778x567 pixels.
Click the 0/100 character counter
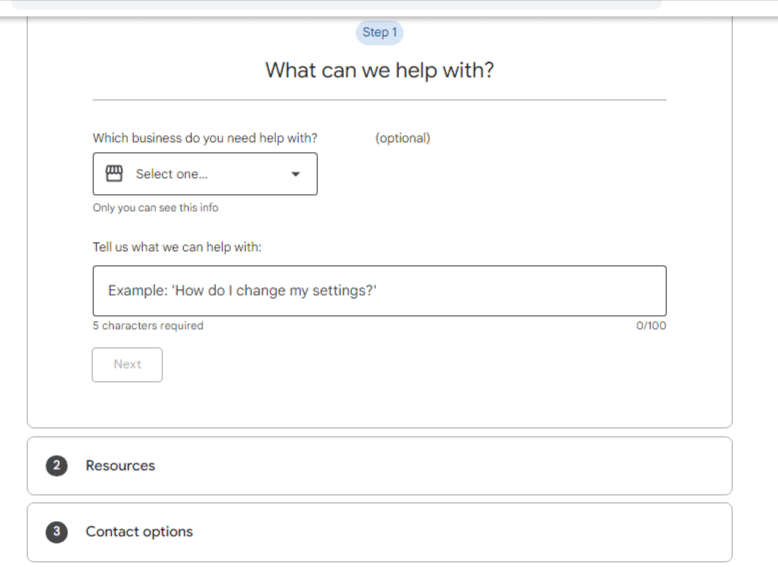coord(651,326)
